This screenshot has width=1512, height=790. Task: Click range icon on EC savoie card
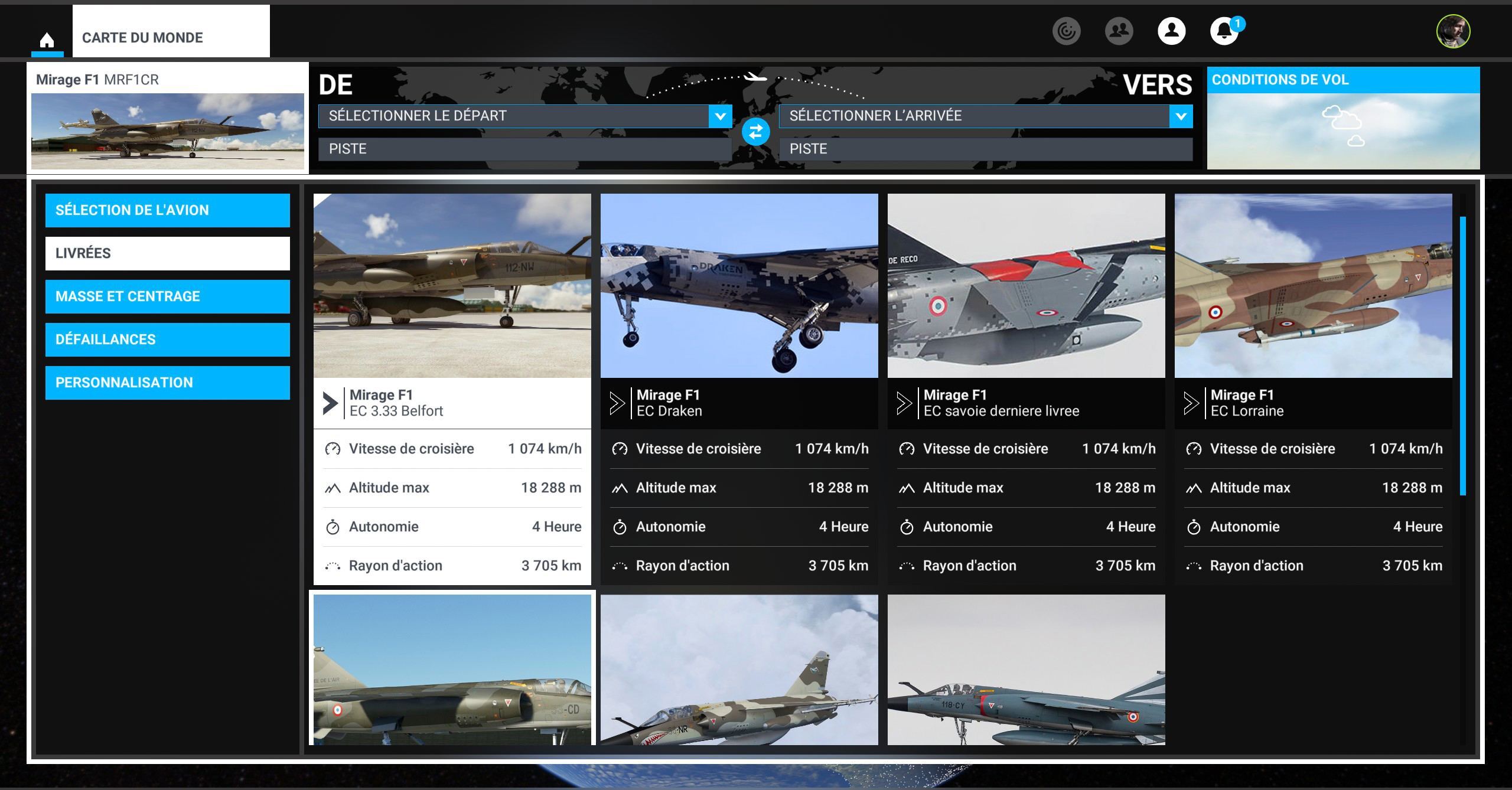[x=907, y=566]
